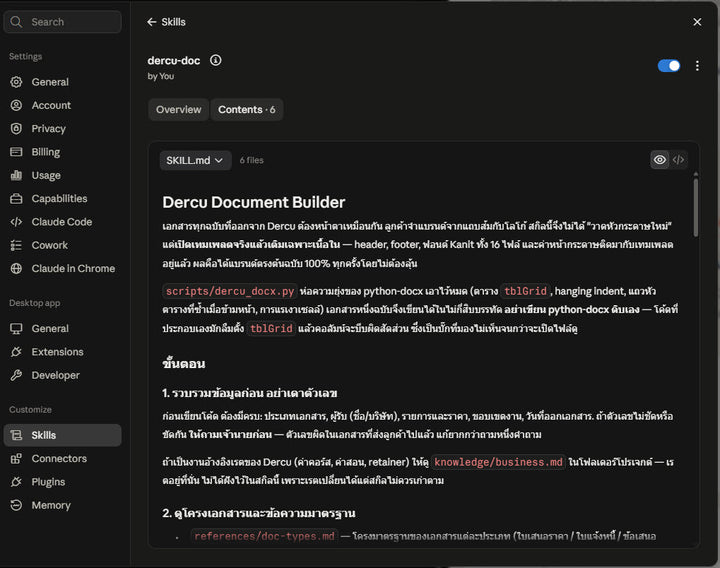Open Memory settings

coord(62,505)
